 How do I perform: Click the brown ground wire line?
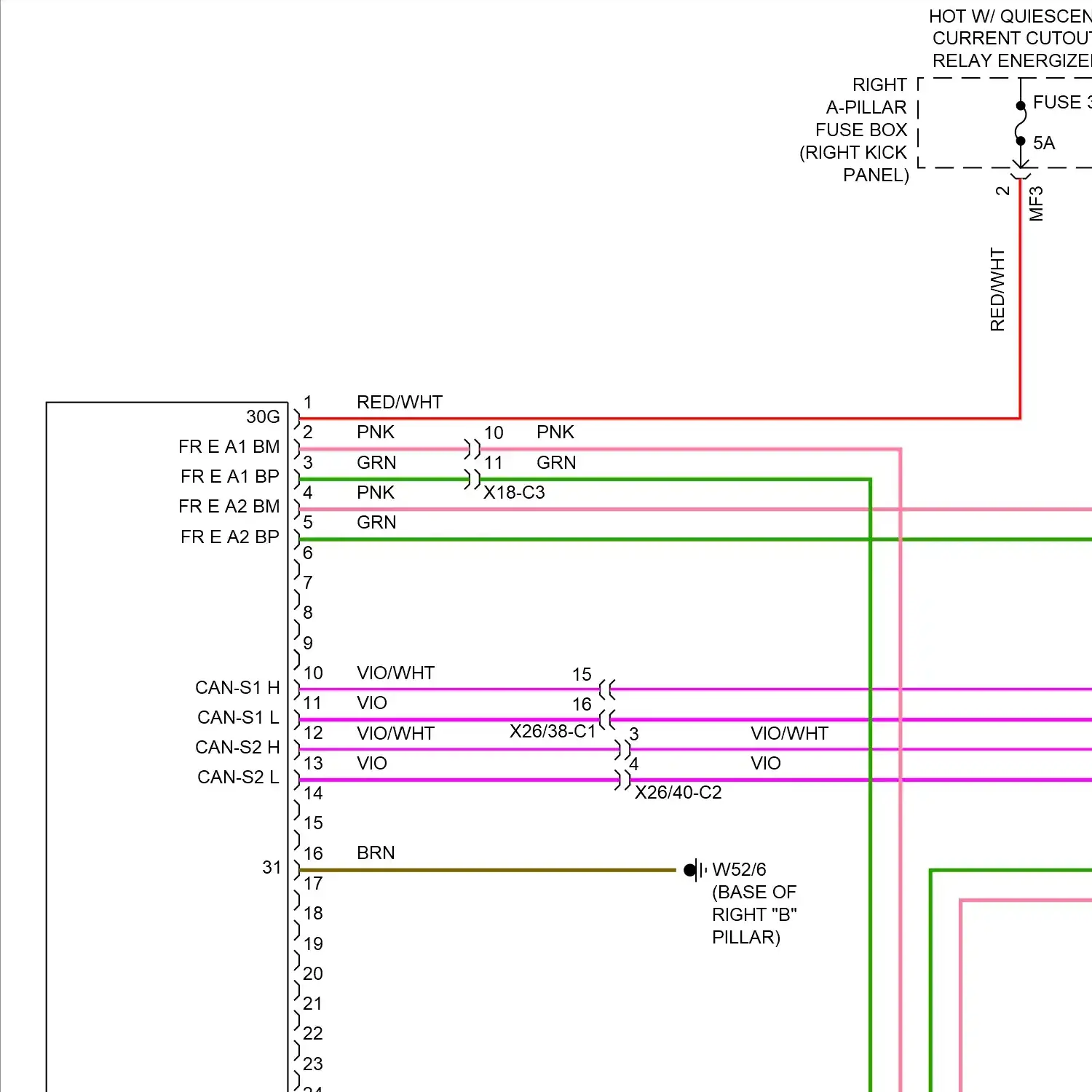click(488, 869)
